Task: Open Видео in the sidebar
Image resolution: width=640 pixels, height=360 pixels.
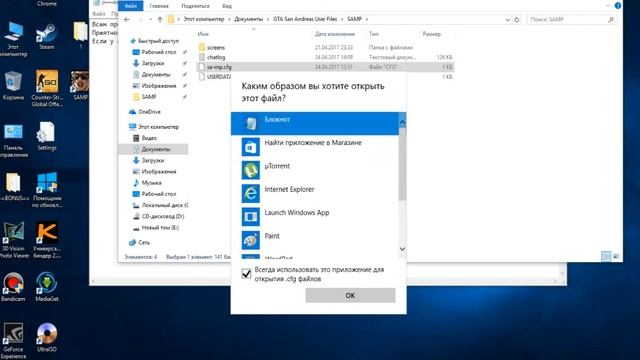Action: [x=149, y=138]
